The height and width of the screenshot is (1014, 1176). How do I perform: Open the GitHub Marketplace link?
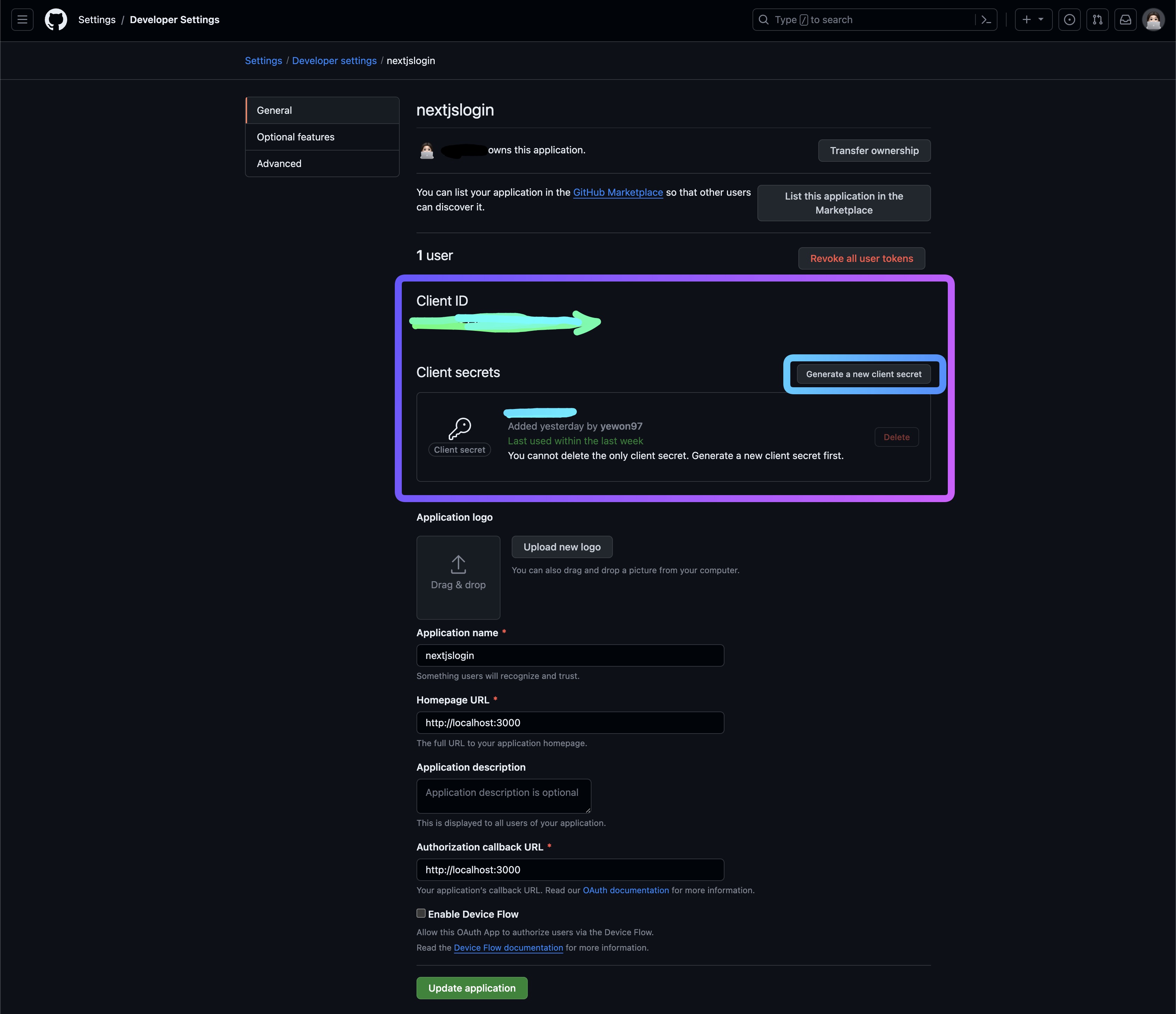click(617, 193)
